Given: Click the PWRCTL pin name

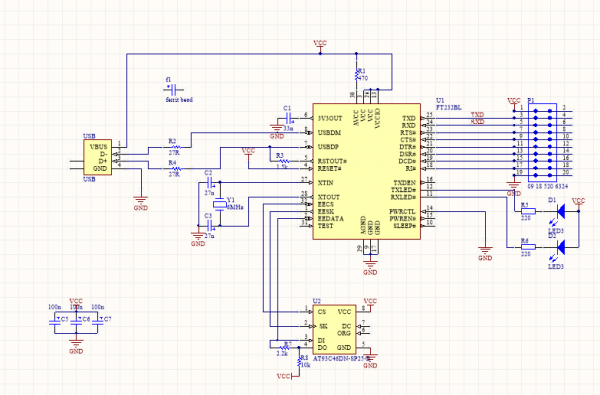Looking at the screenshot, I should pyautogui.click(x=403, y=211).
